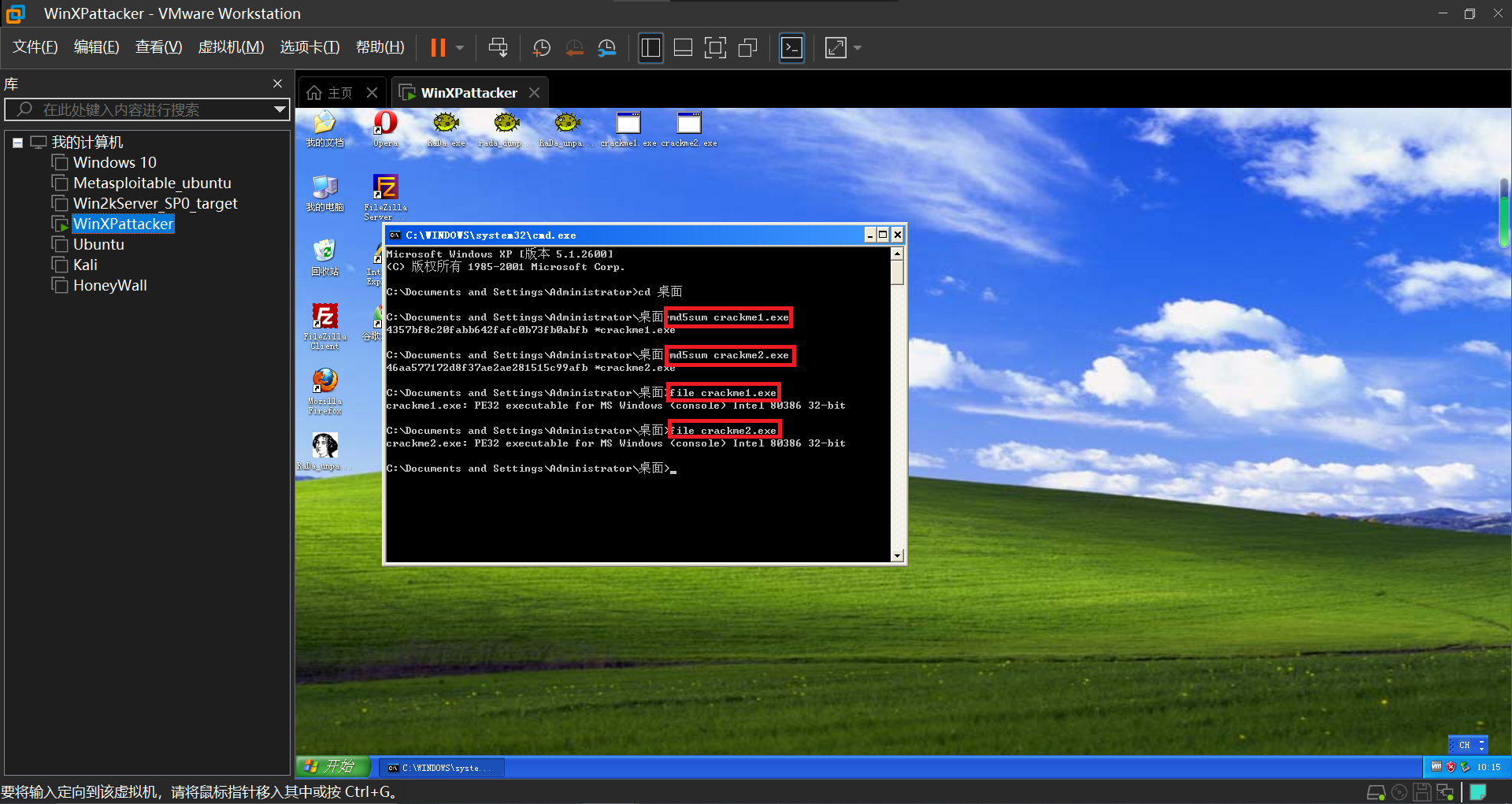Minimize the cmd.exe window
This screenshot has width=1512, height=804.
870,235
